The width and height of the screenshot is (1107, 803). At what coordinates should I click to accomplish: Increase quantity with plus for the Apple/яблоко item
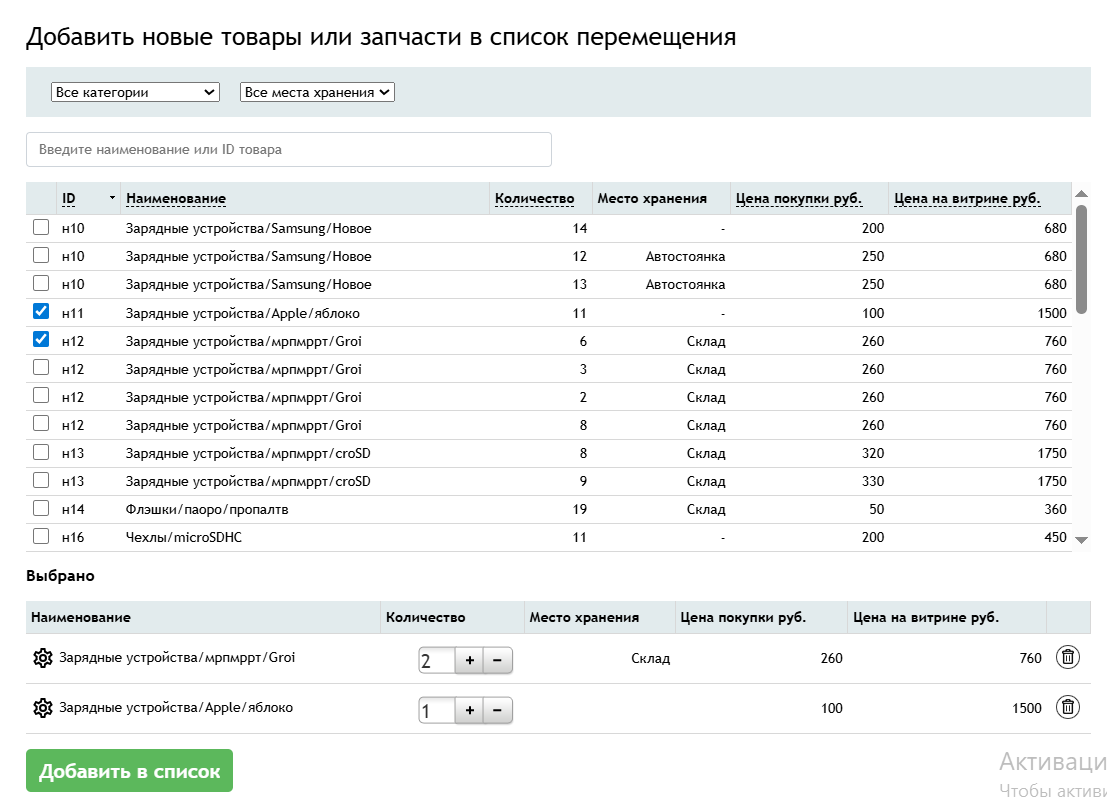(x=469, y=710)
